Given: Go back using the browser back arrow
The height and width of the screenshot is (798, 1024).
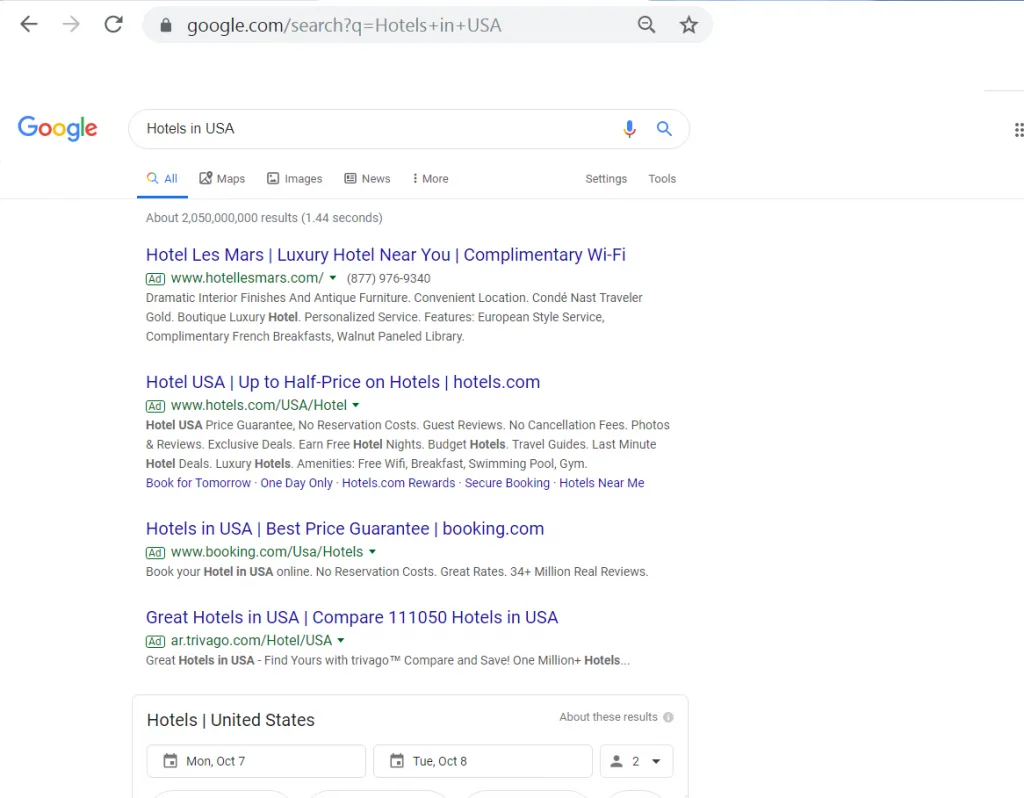Looking at the screenshot, I should [x=29, y=25].
